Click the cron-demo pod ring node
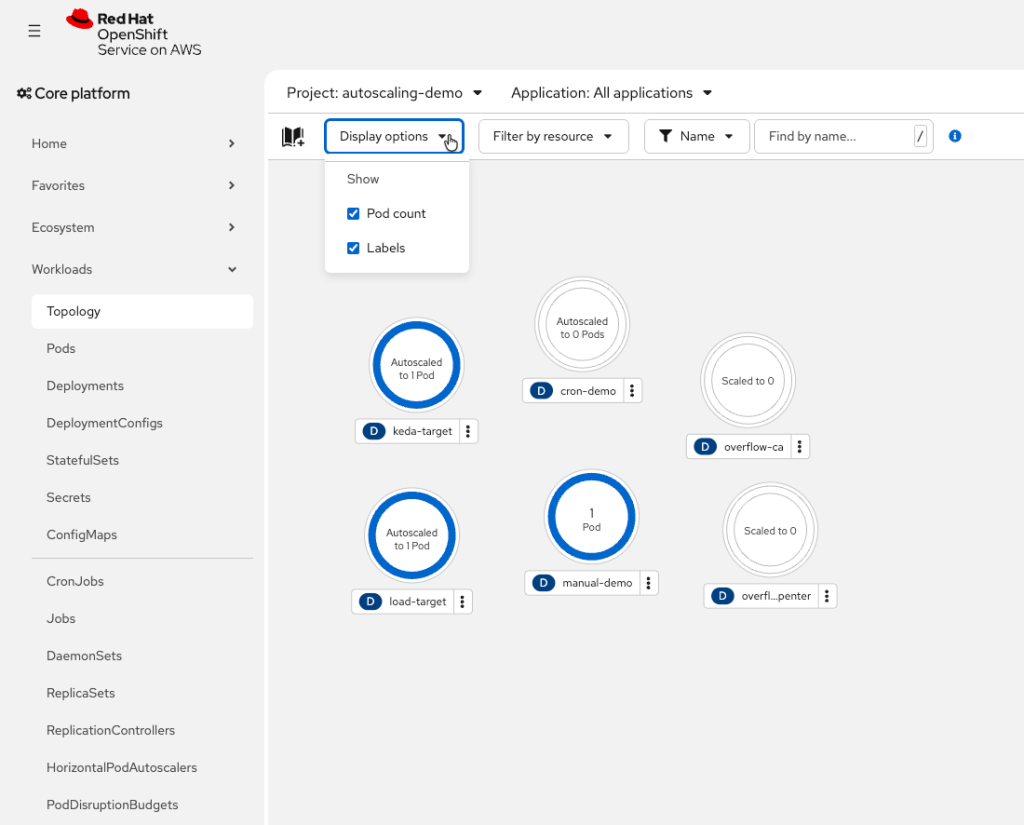The width and height of the screenshot is (1024, 825). pos(582,324)
